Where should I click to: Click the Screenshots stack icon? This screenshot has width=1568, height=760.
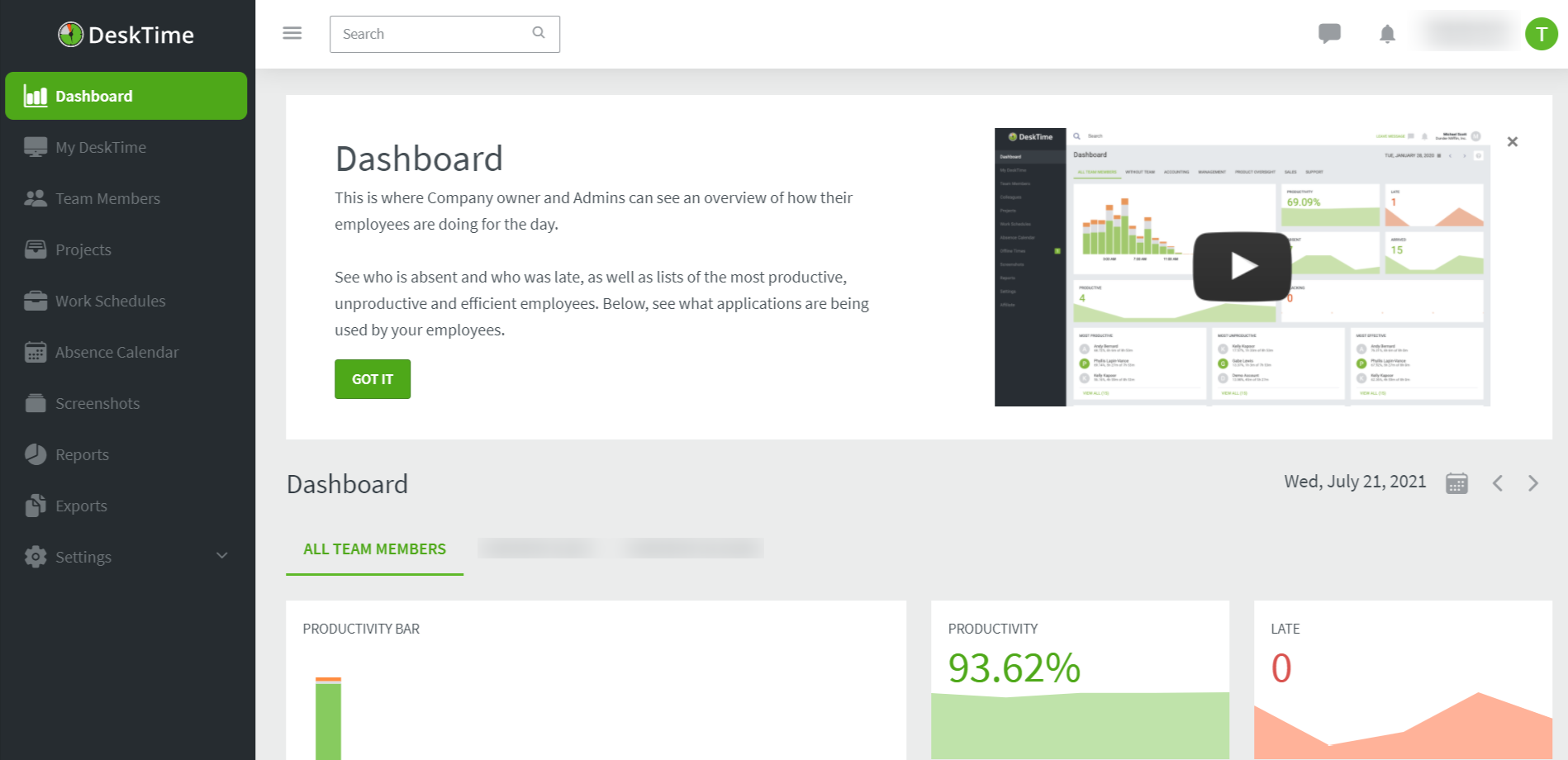36,403
